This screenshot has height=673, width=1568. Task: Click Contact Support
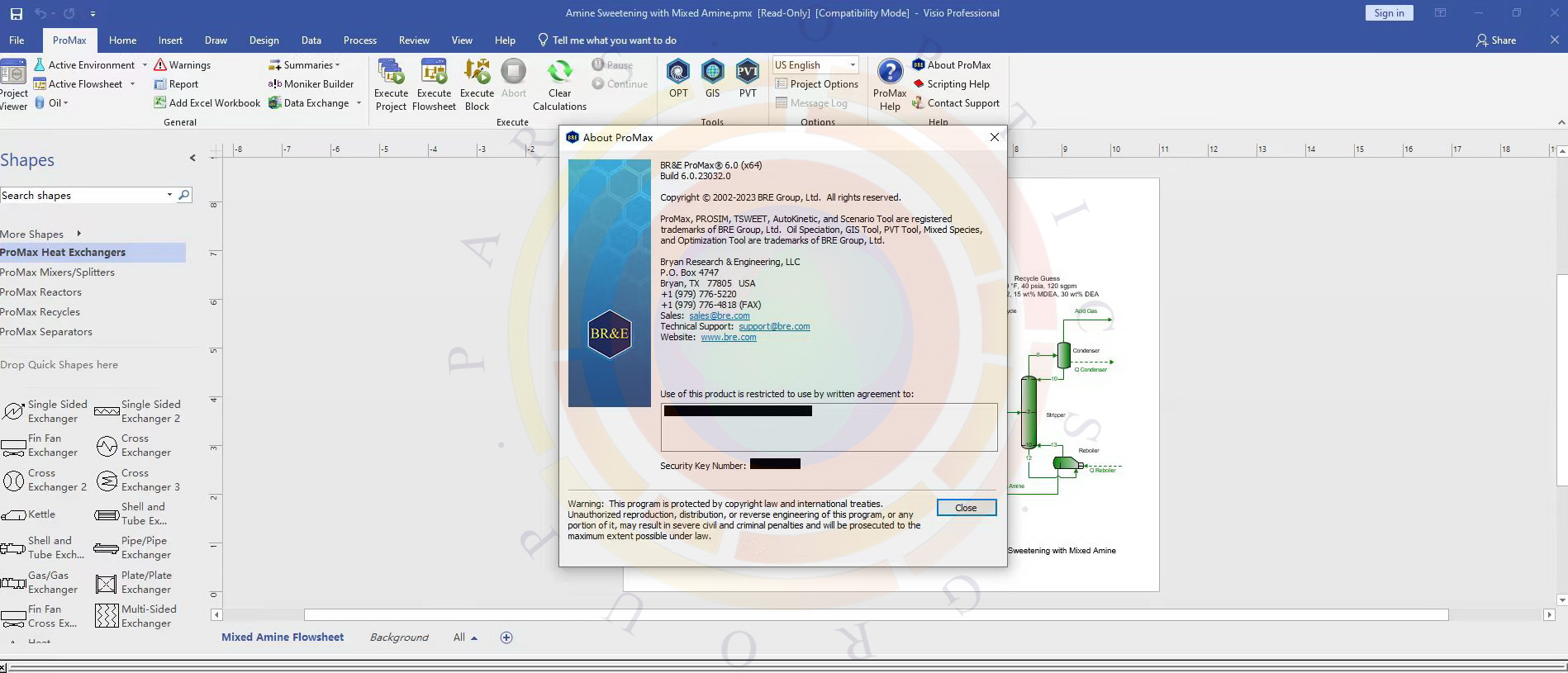click(956, 102)
